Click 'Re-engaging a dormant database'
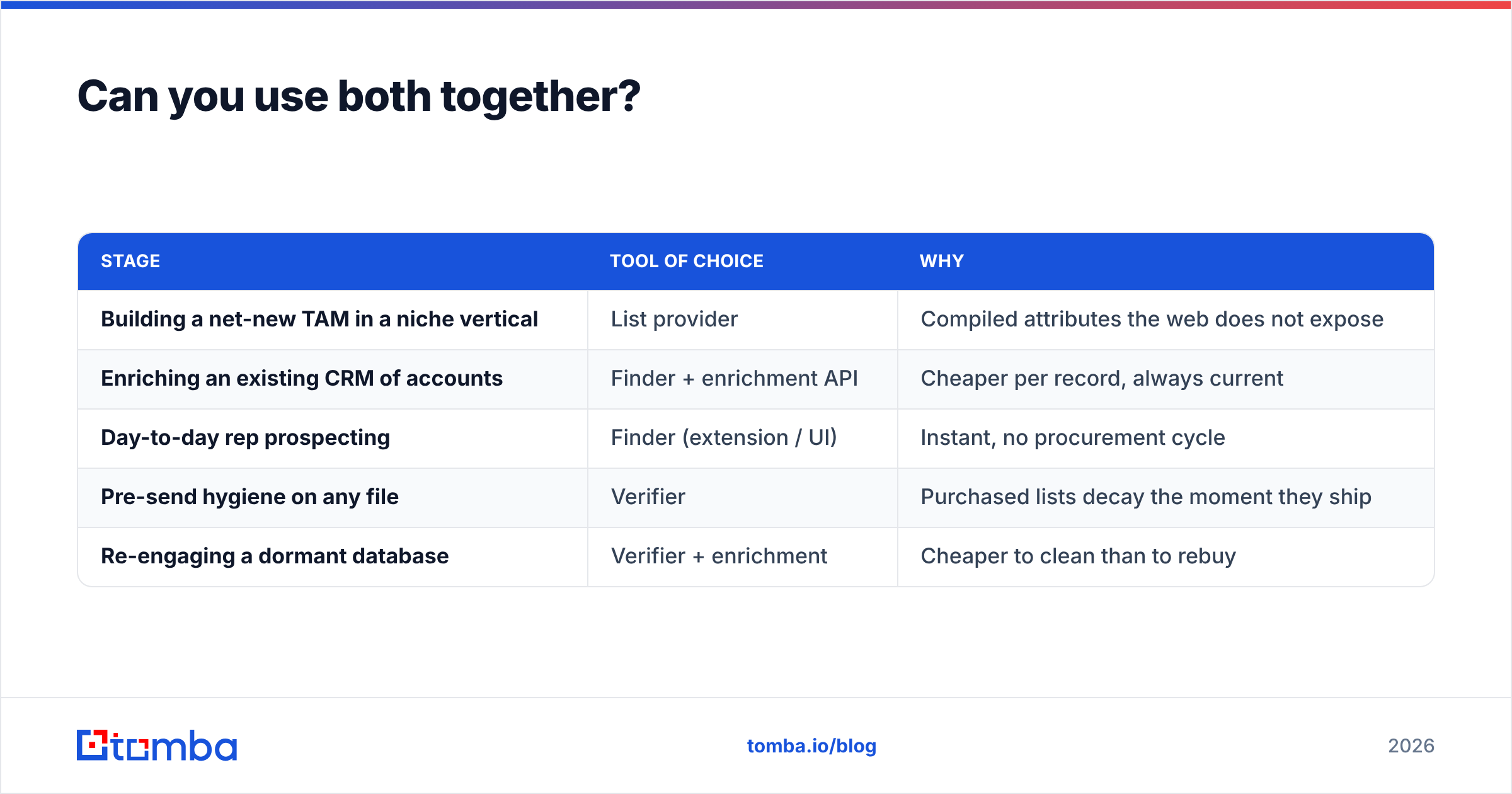Screen dimensions: 1512x794 click(x=275, y=556)
